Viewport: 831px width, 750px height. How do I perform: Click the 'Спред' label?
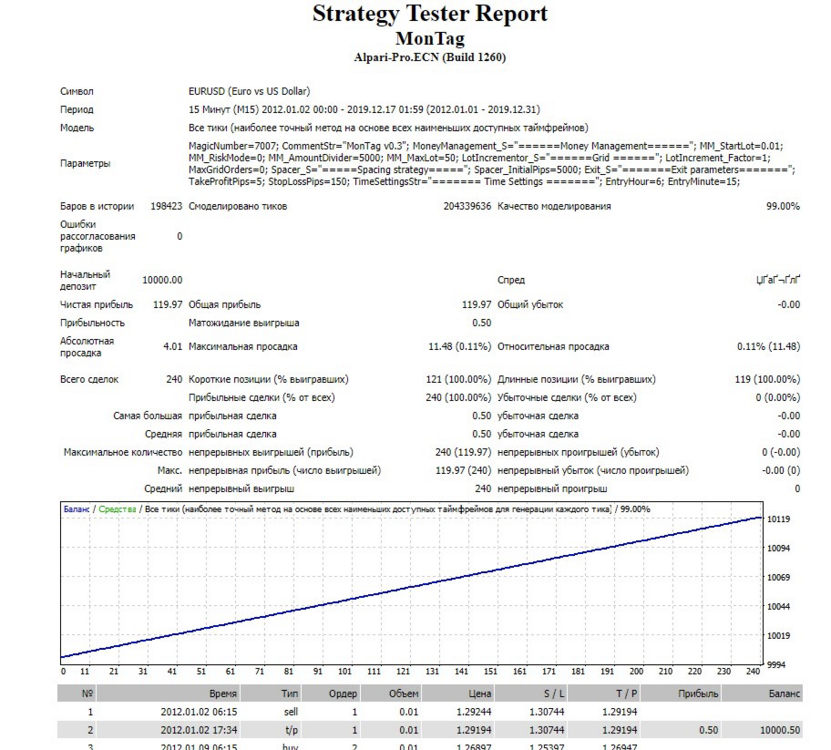(511, 280)
